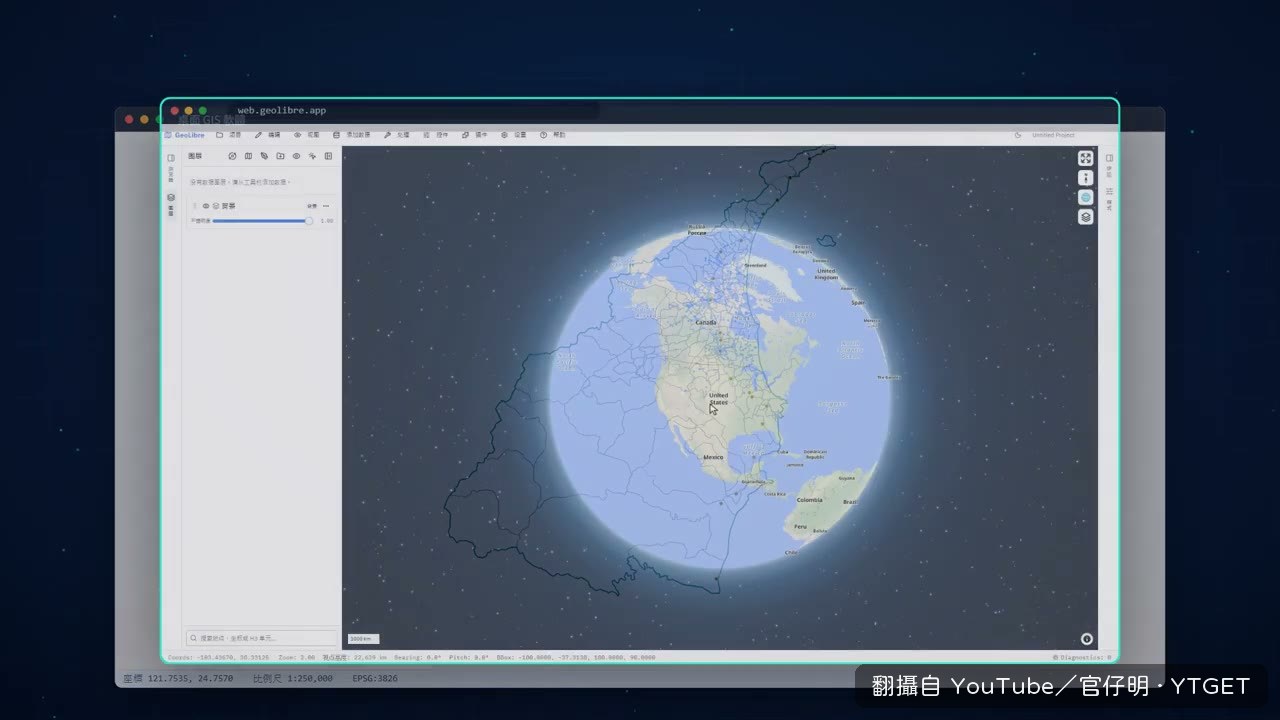
Task: Click the compass north button on the map
Action: click(1086, 178)
